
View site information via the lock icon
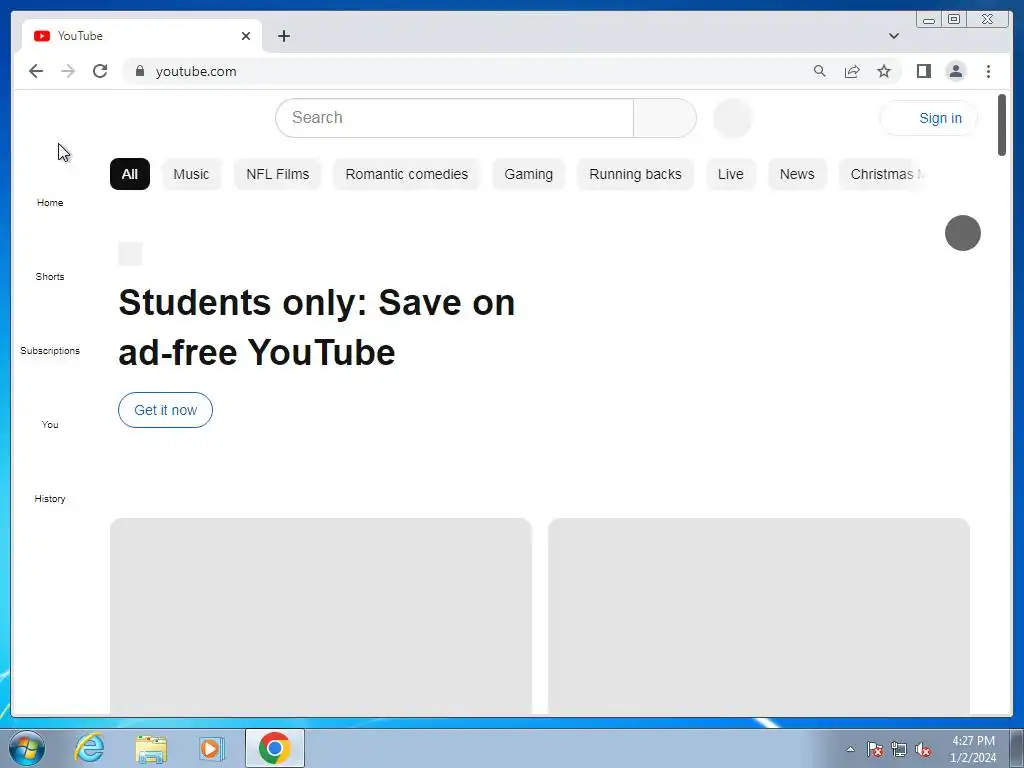click(x=140, y=71)
